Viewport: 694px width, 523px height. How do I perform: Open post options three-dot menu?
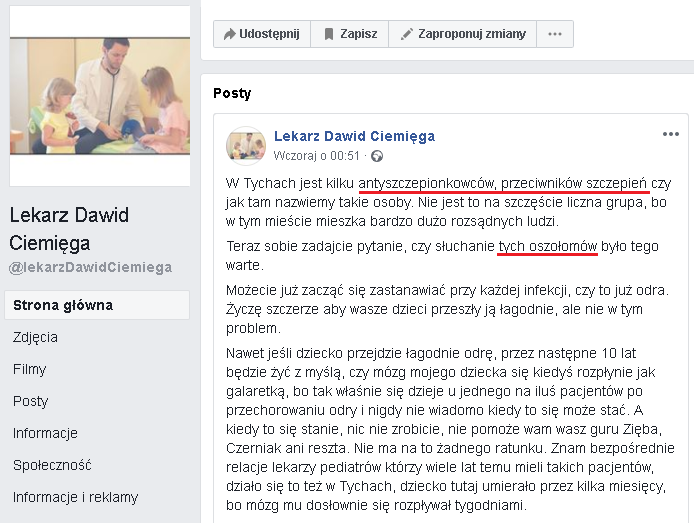(x=670, y=134)
